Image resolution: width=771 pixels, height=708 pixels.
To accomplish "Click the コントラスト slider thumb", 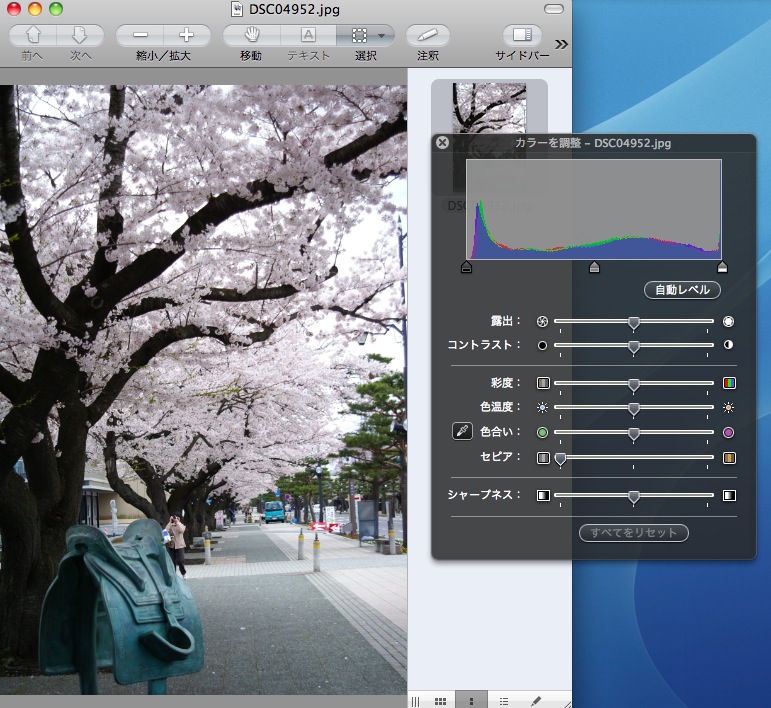I will (634, 347).
